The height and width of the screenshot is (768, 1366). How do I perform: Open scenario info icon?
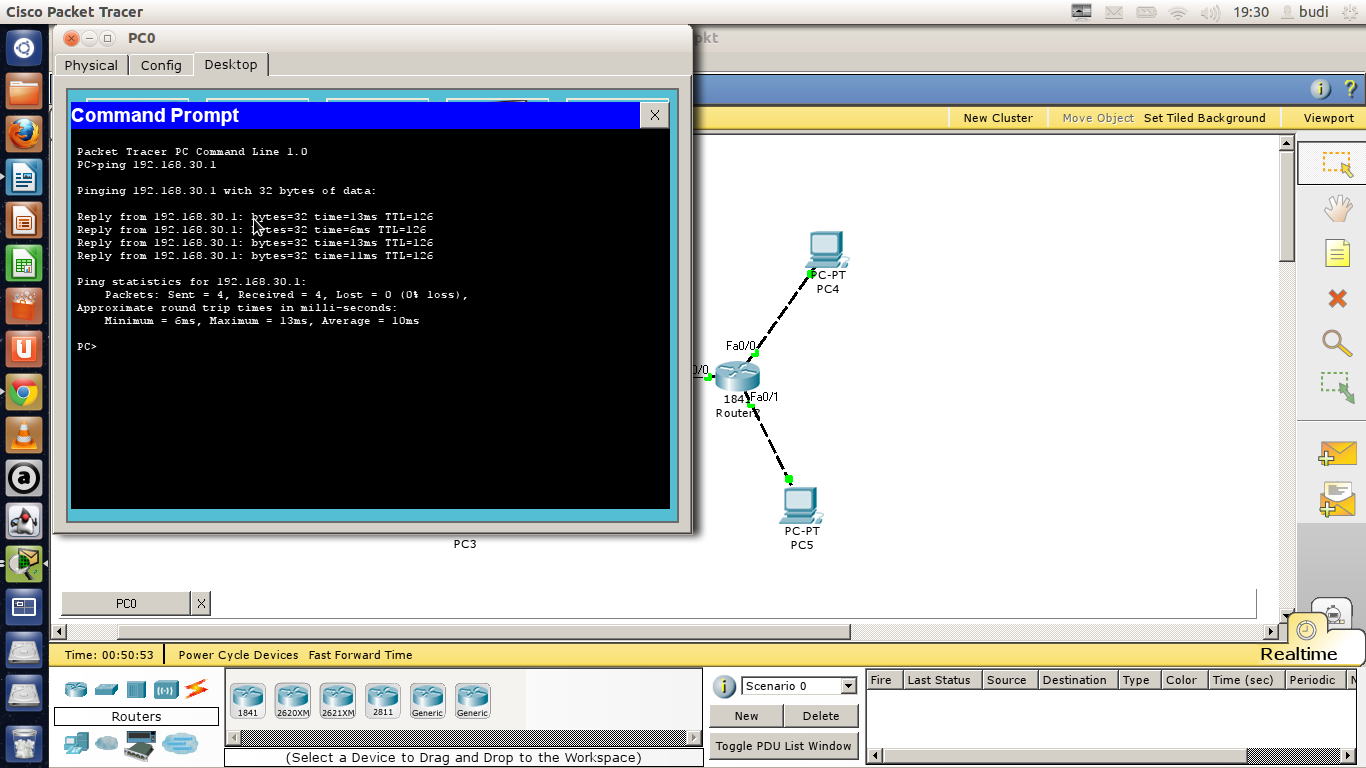[x=724, y=686]
